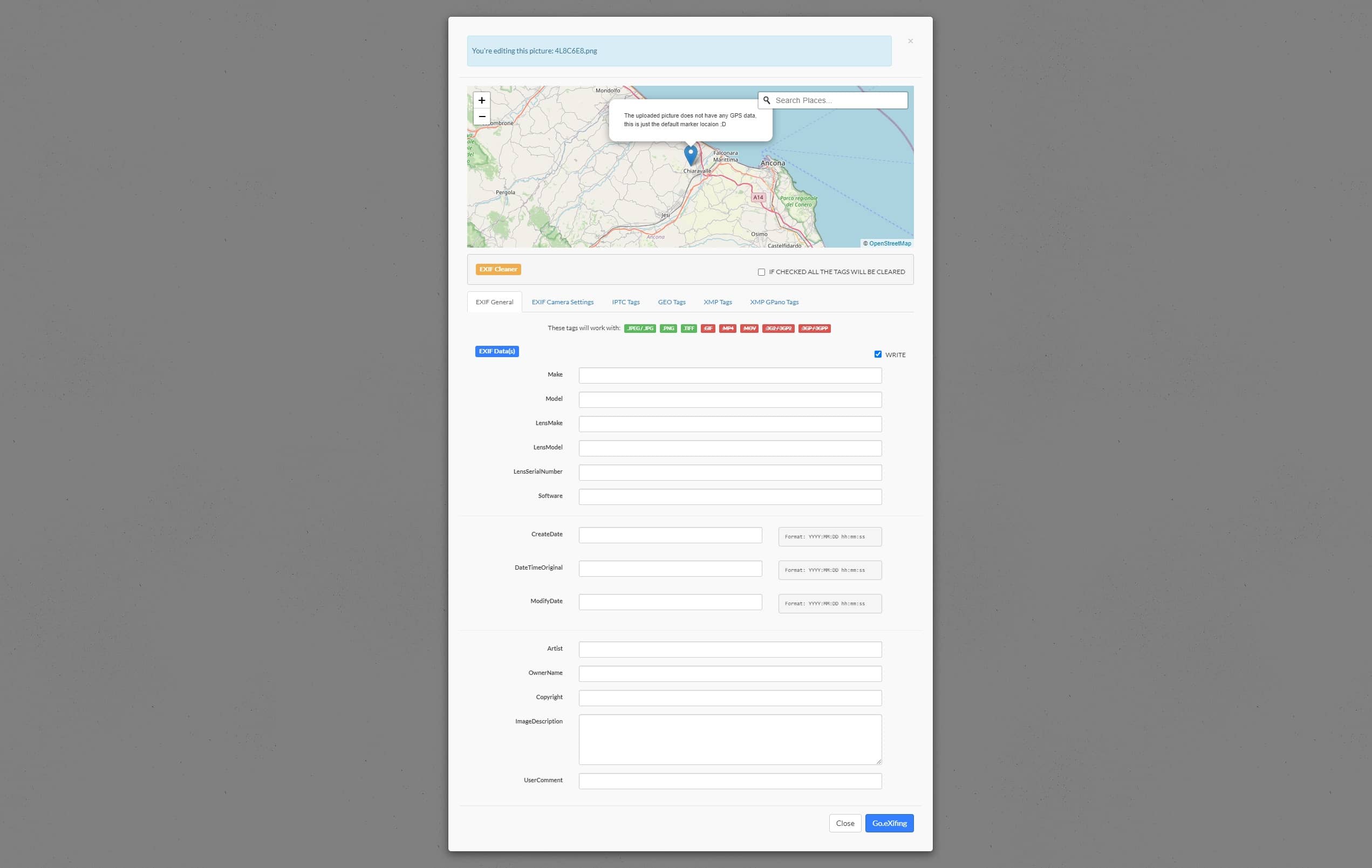Image resolution: width=1372 pixels, height=868 pixels.
Task: Click the 3GP/3GPP format badge
Action: [814, 329]
